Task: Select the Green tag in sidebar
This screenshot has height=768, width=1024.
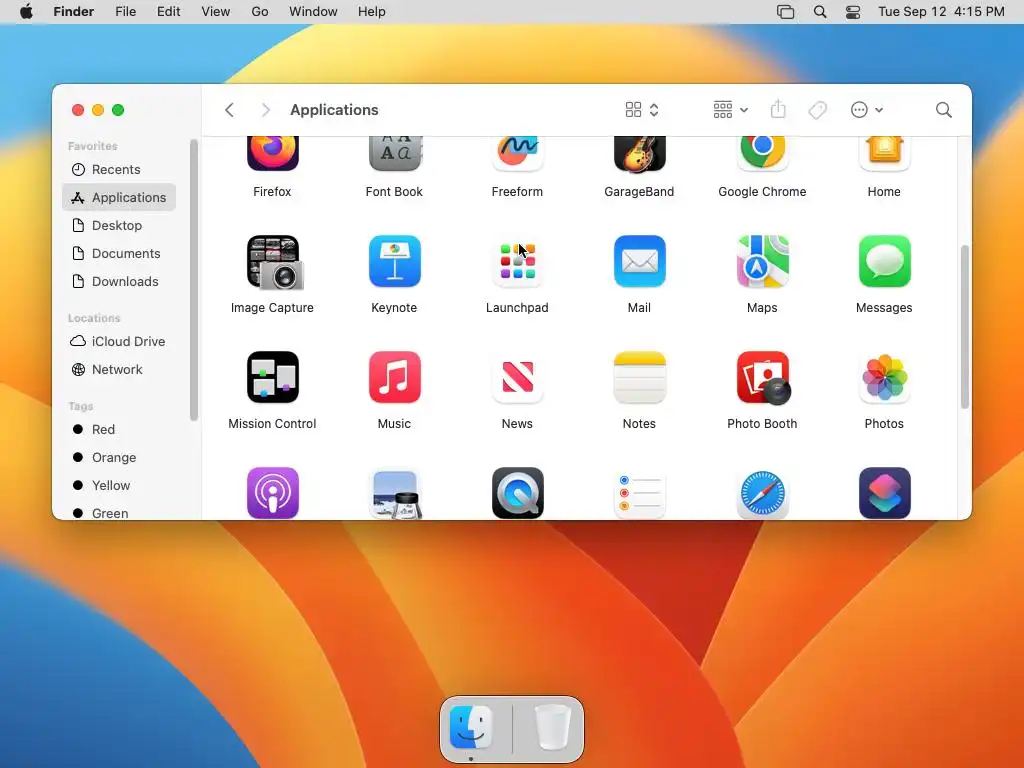Action: point(119,513)
